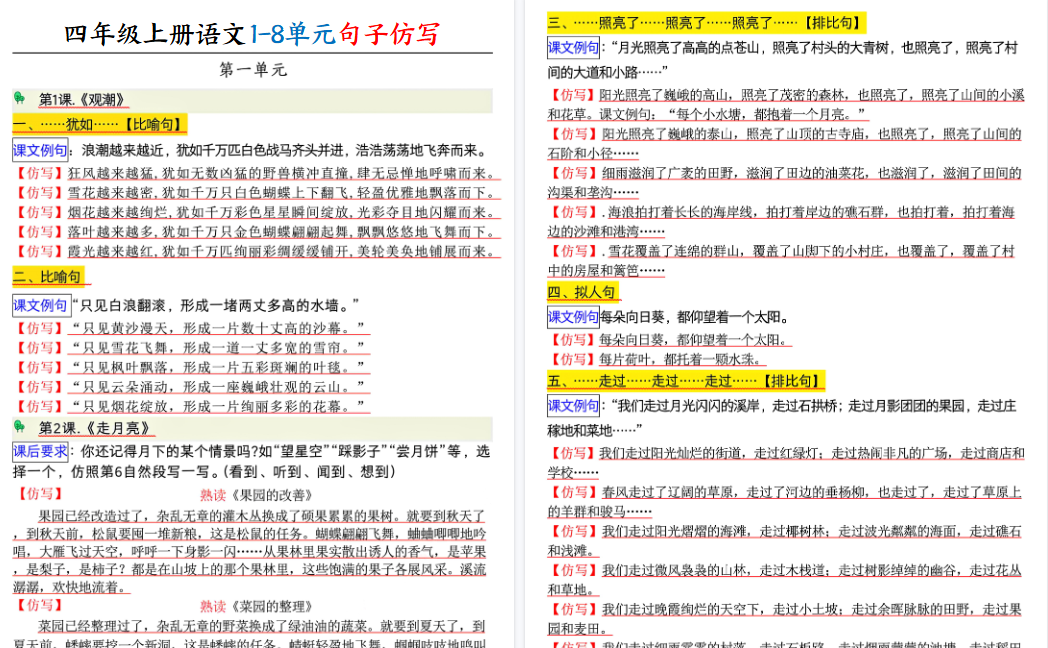Click the 课文例句 box before 每朵向日葵
Image resolution: width=1048 pixels, height=648 pixels.
coord(573,317)
